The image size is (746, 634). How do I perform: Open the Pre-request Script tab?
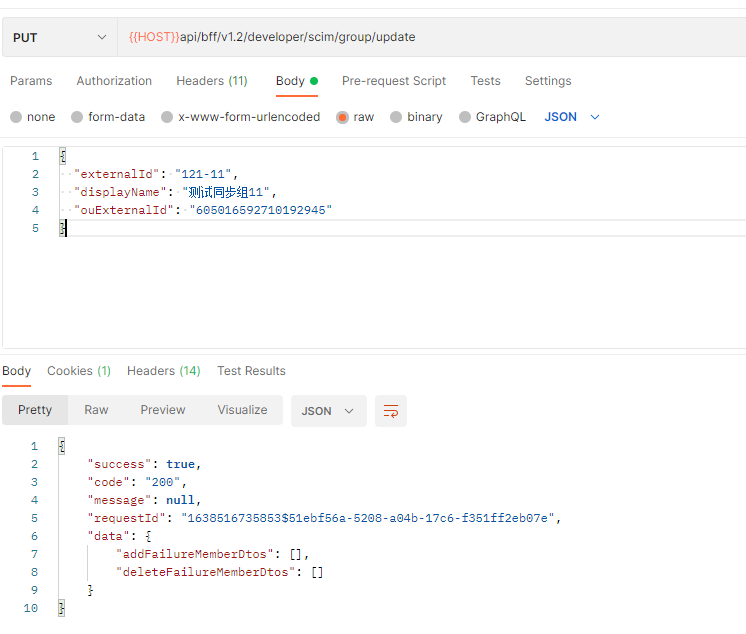tap(394, 81)
